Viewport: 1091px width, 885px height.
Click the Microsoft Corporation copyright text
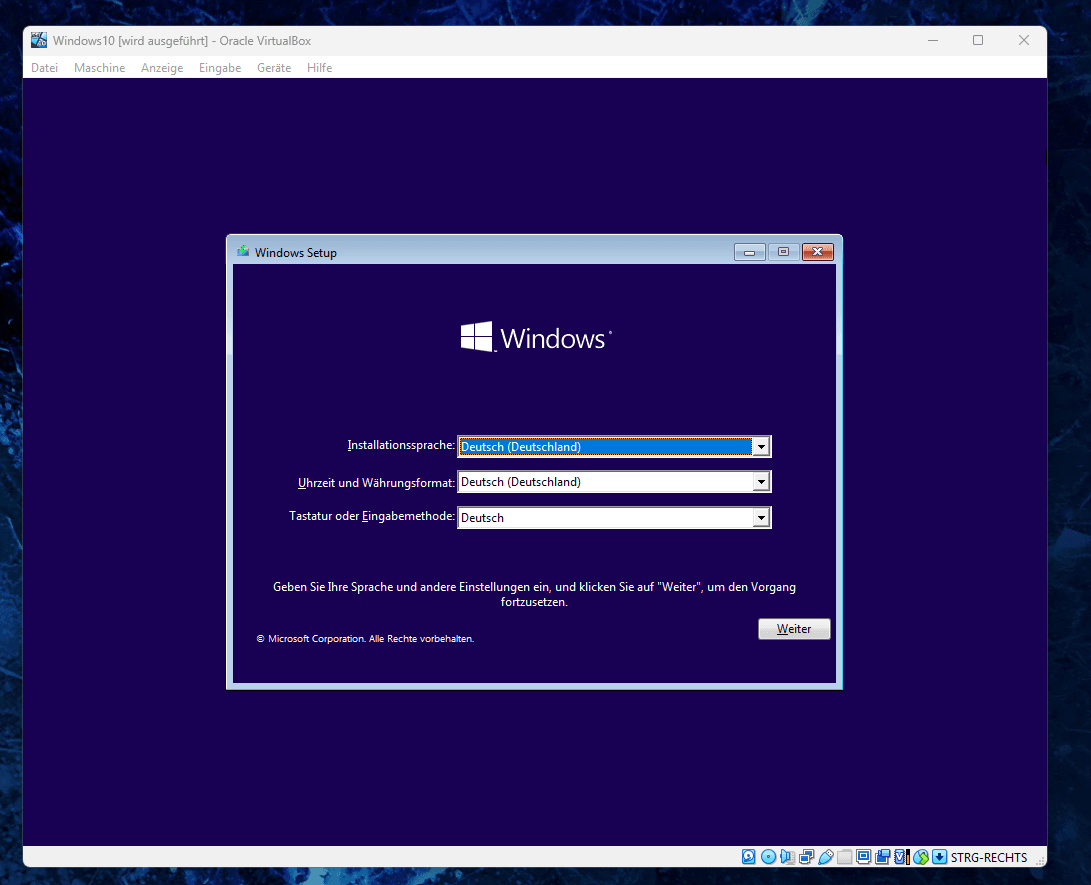[364, 638]
